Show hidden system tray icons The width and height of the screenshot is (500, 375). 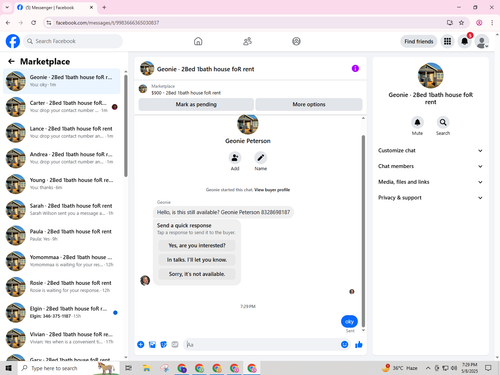coord(428,368)
